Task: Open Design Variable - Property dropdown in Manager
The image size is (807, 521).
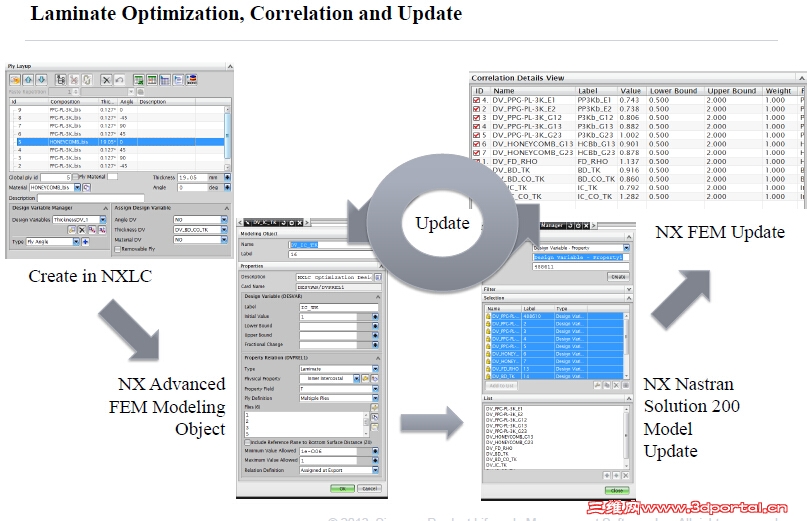Action: click(x=626, y=248)
